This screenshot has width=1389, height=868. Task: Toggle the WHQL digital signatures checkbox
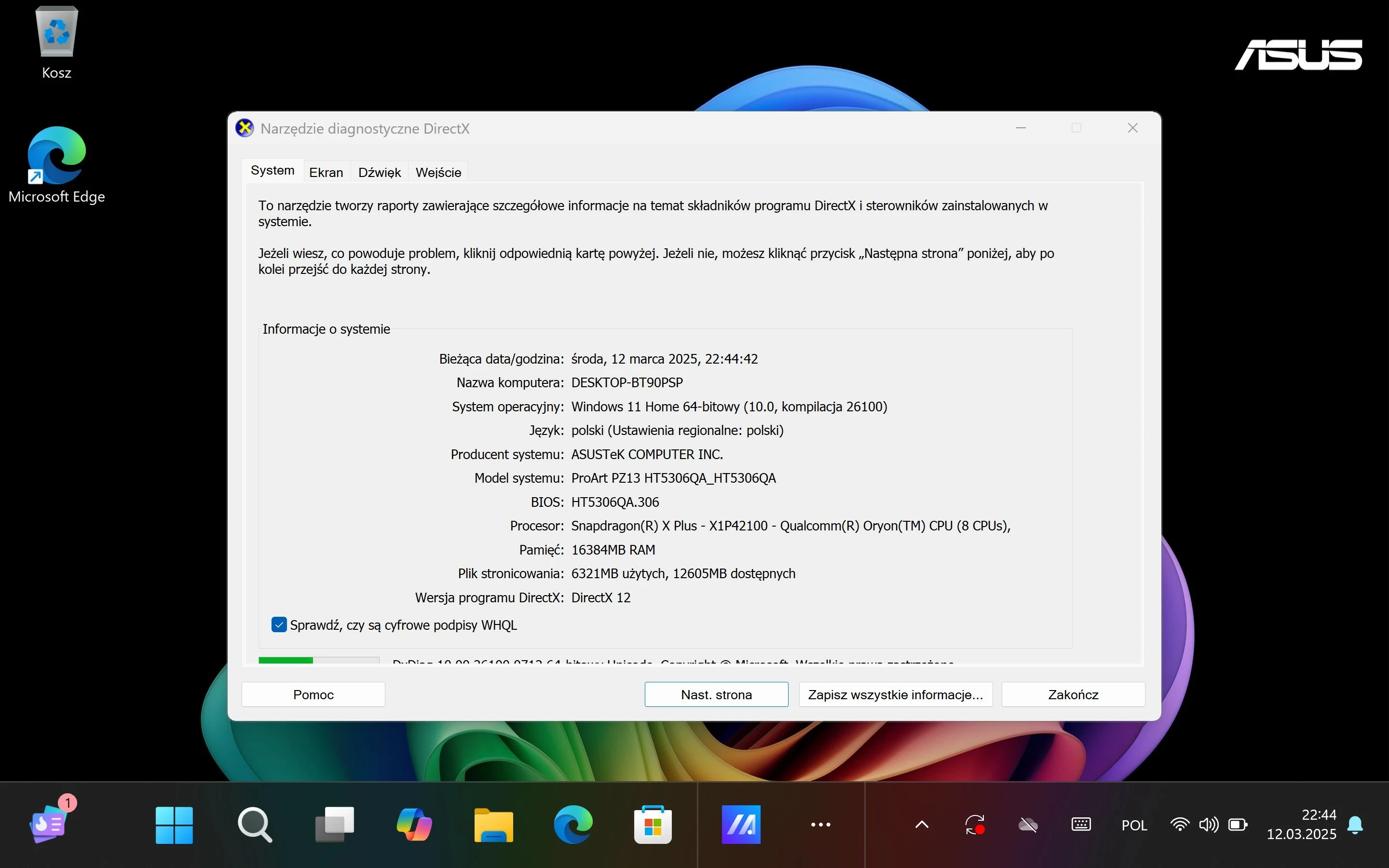[279, 624]
